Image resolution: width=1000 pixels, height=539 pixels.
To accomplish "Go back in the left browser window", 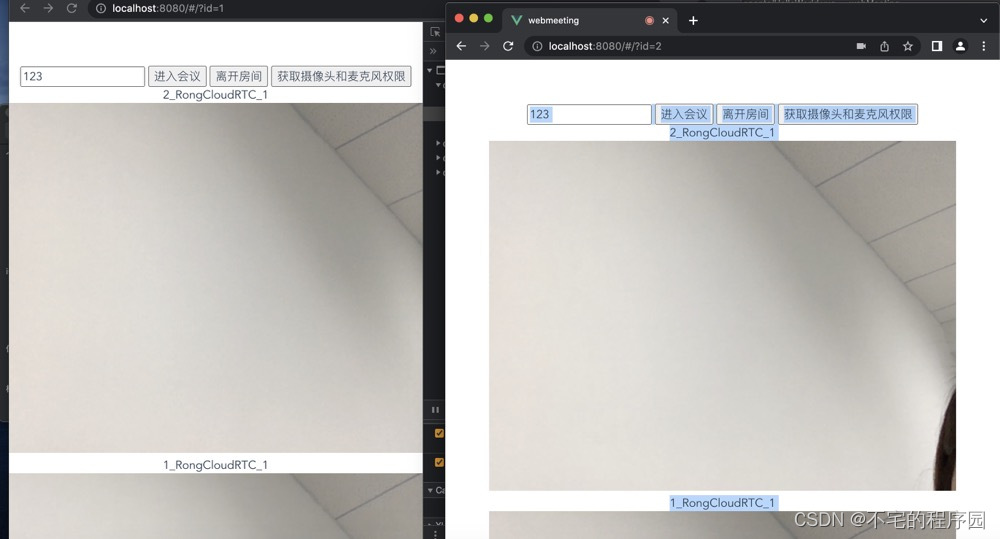I will pos(25,8).
